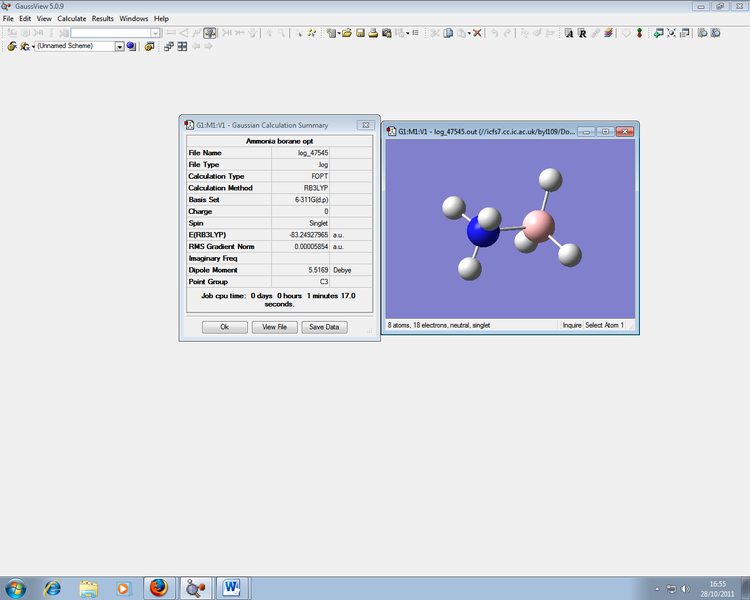
Task: Click the File Name value log_47545
Action: pyautogui.click(x=313, y=153)
